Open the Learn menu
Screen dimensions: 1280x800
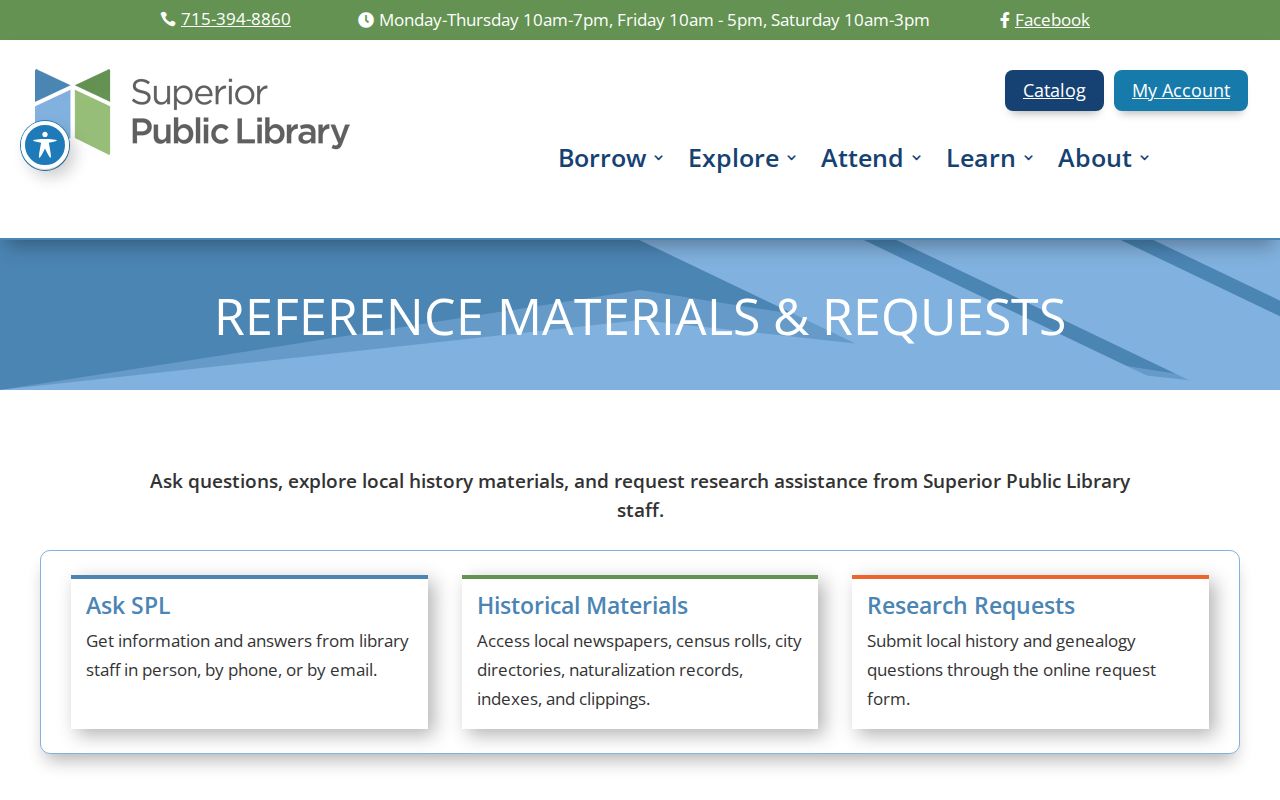pyautogui.click(x=990, y=158)
